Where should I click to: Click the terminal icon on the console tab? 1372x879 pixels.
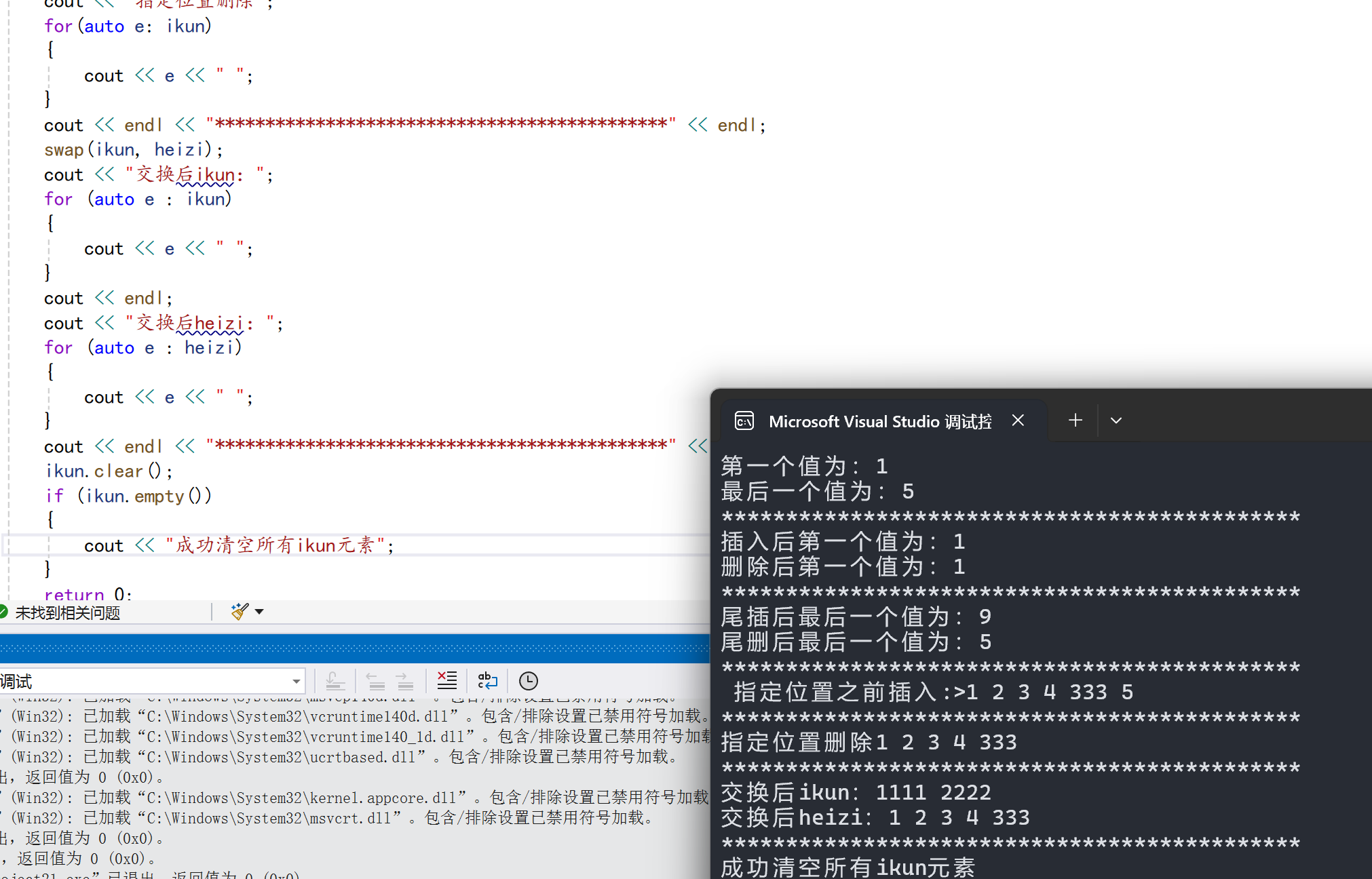tap(744, 421)
